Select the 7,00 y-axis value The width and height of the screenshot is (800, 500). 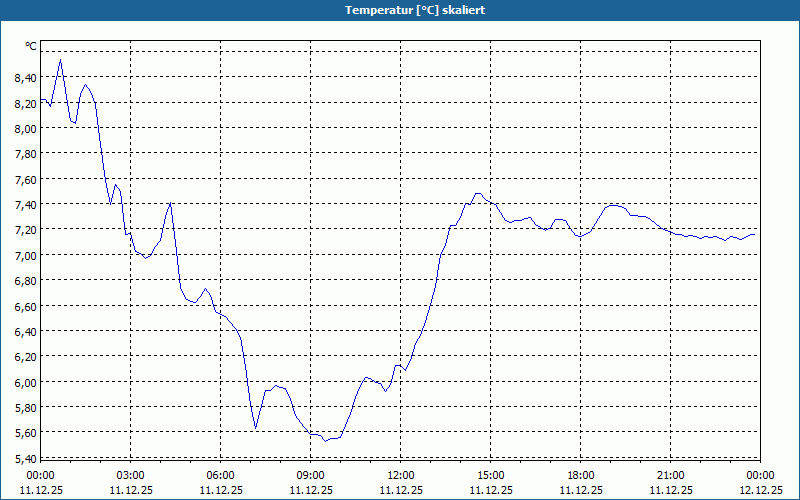[26, 256]
